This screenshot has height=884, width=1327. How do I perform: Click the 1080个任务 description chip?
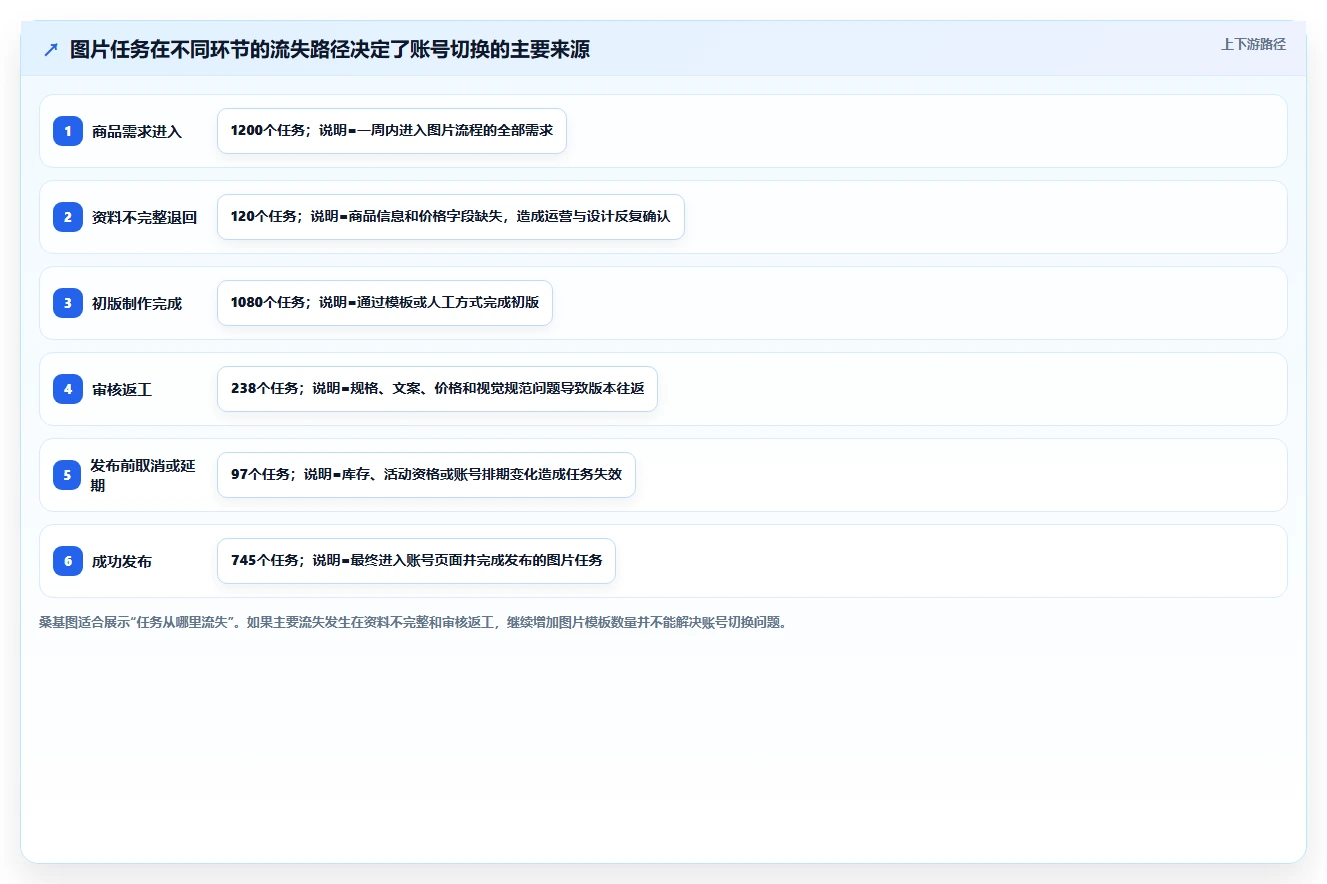(385, 303)
